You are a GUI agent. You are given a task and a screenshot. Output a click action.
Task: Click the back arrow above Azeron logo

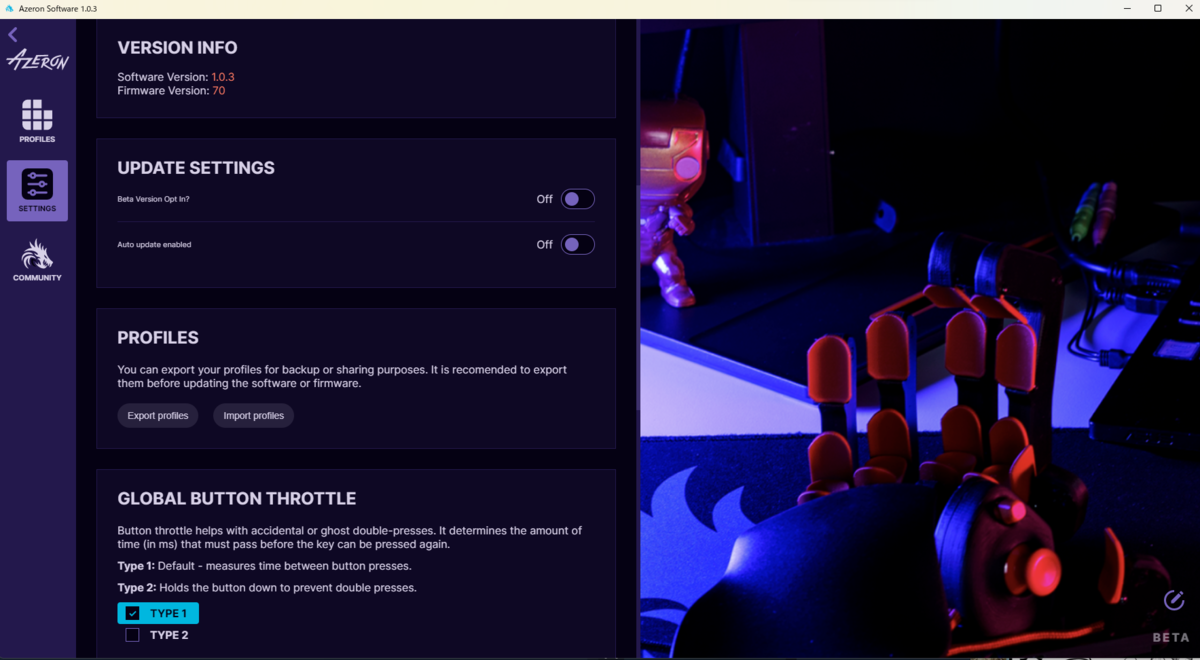tap(13, 35)
